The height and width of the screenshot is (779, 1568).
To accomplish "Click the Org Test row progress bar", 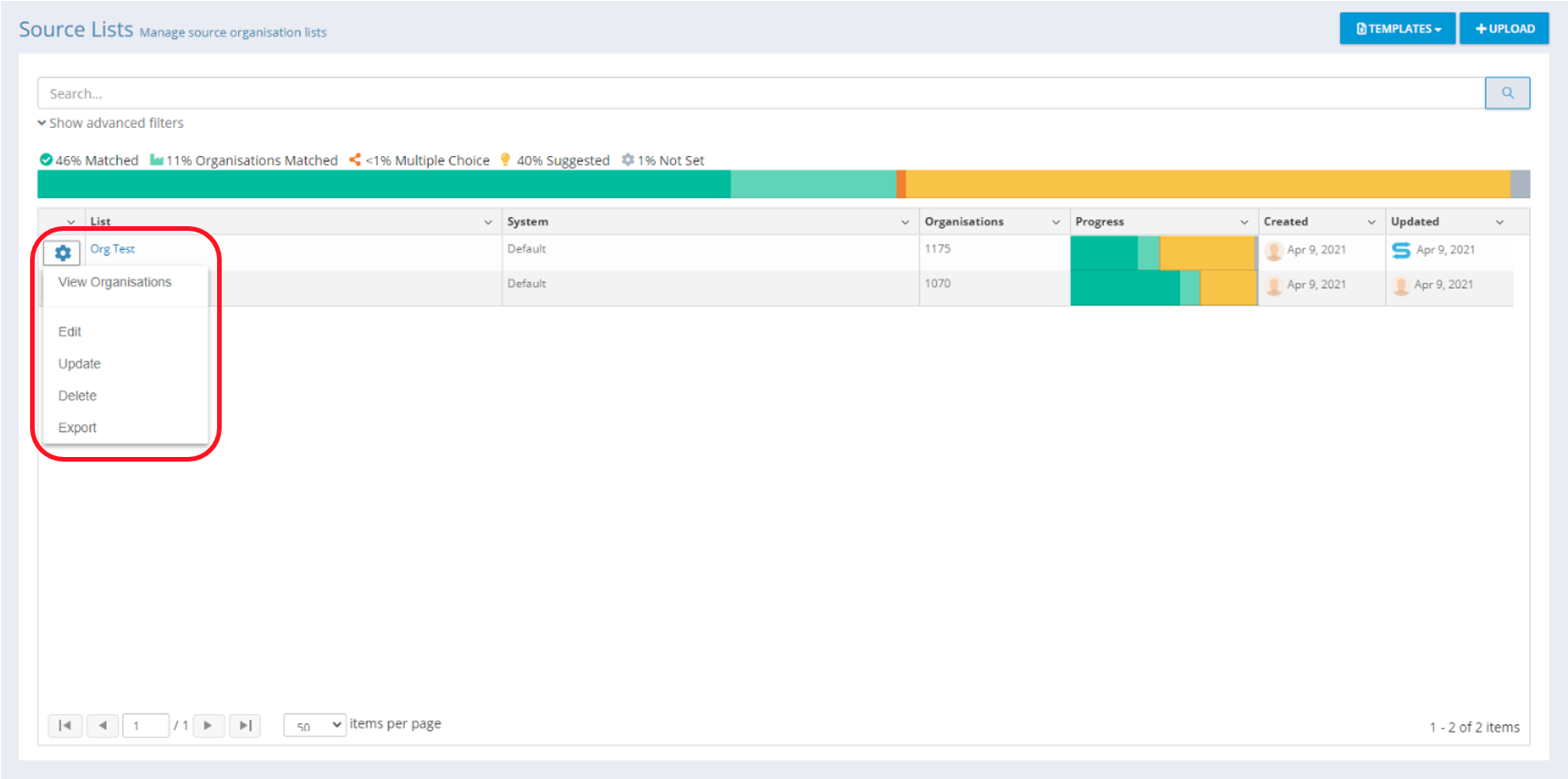I will coord(1163,253).
